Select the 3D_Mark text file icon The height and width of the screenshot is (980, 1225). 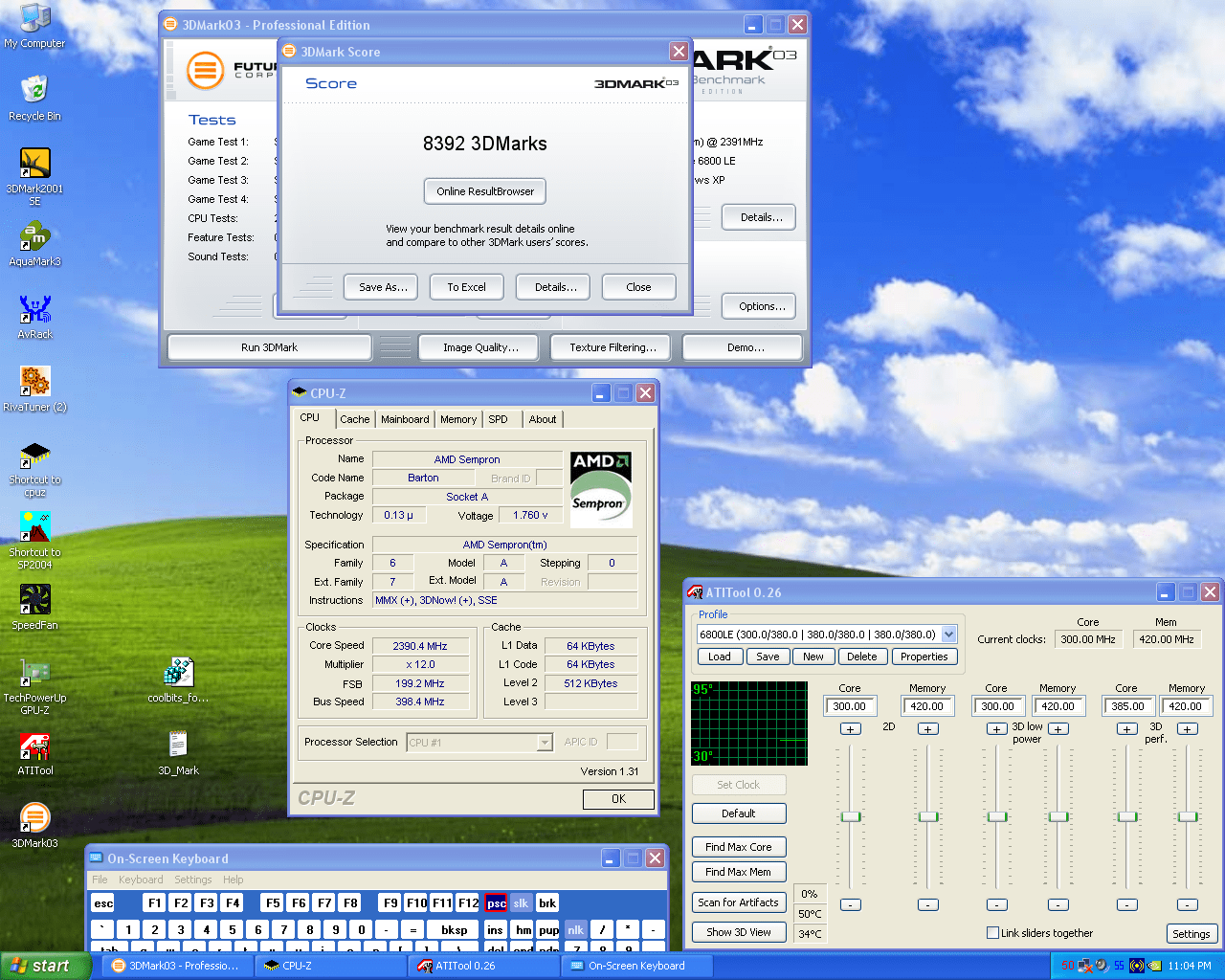tap(178, 753)
